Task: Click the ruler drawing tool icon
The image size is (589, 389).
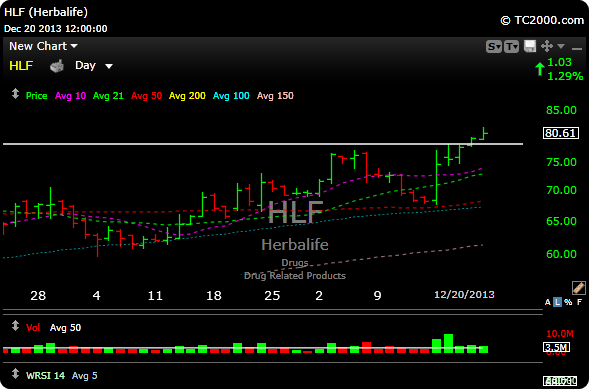Action: tap(579, 288)
